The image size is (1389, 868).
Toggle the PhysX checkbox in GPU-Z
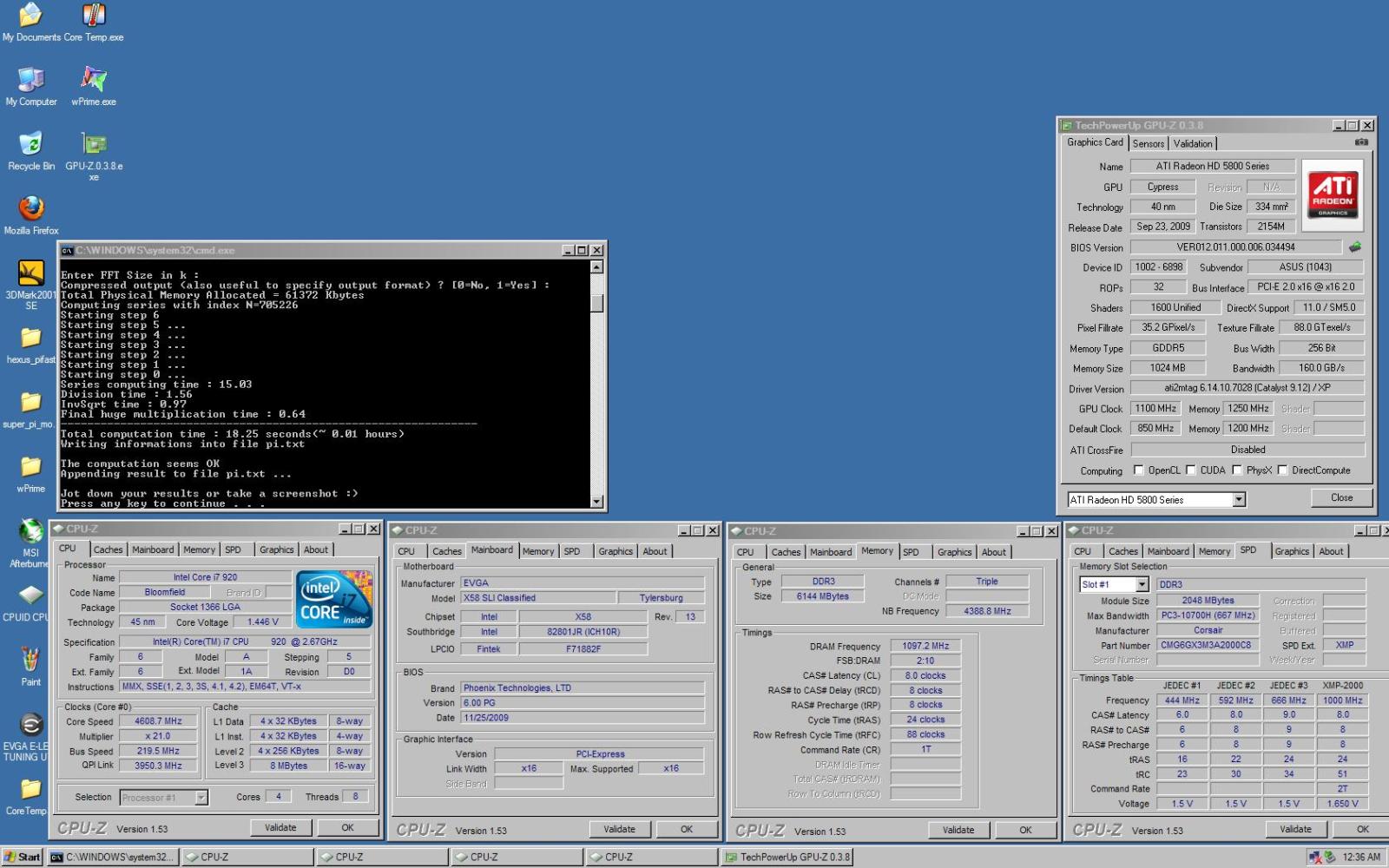coord(1237,470)
